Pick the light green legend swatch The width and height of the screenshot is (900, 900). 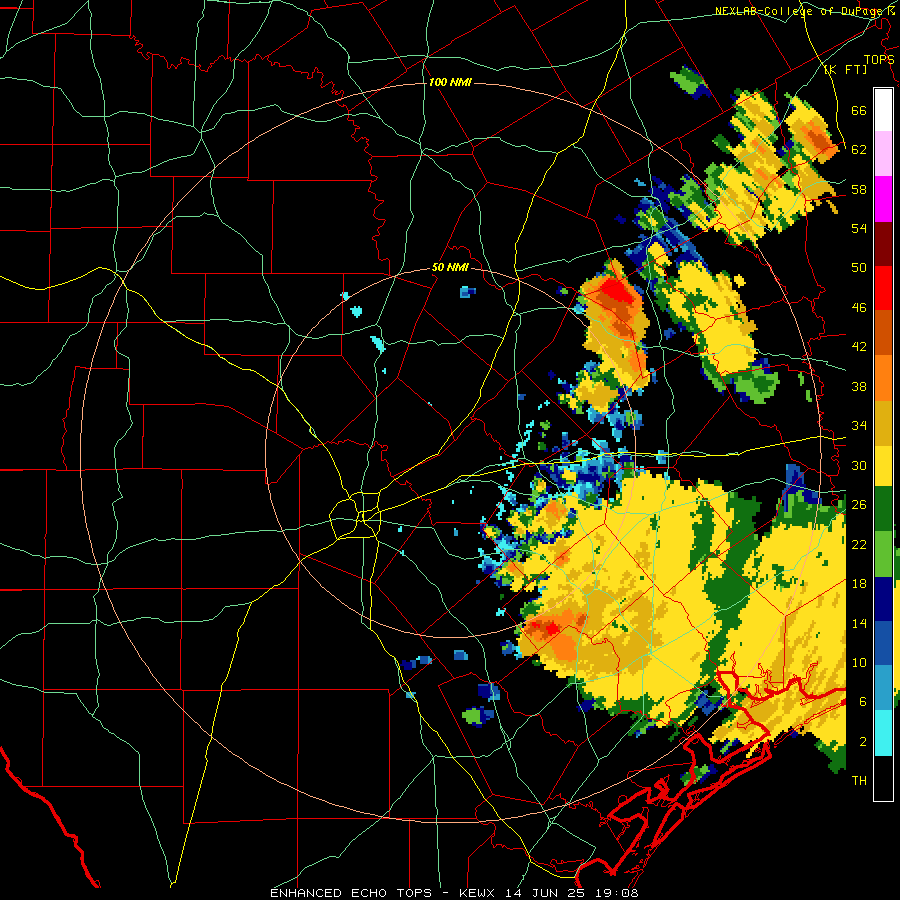pyautogui.click(x=883, y=554)
